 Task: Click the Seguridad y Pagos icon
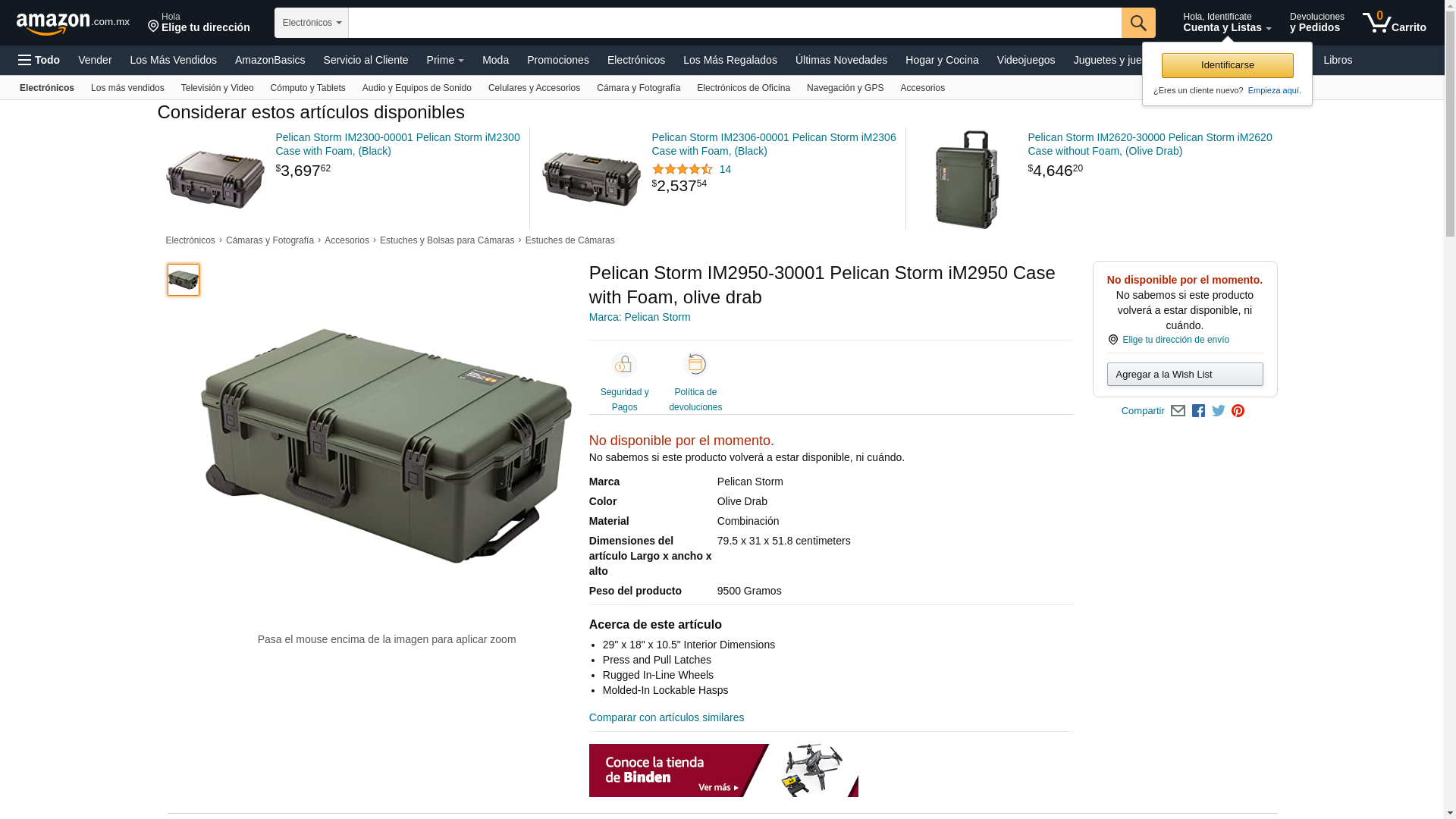pos(624,365)
